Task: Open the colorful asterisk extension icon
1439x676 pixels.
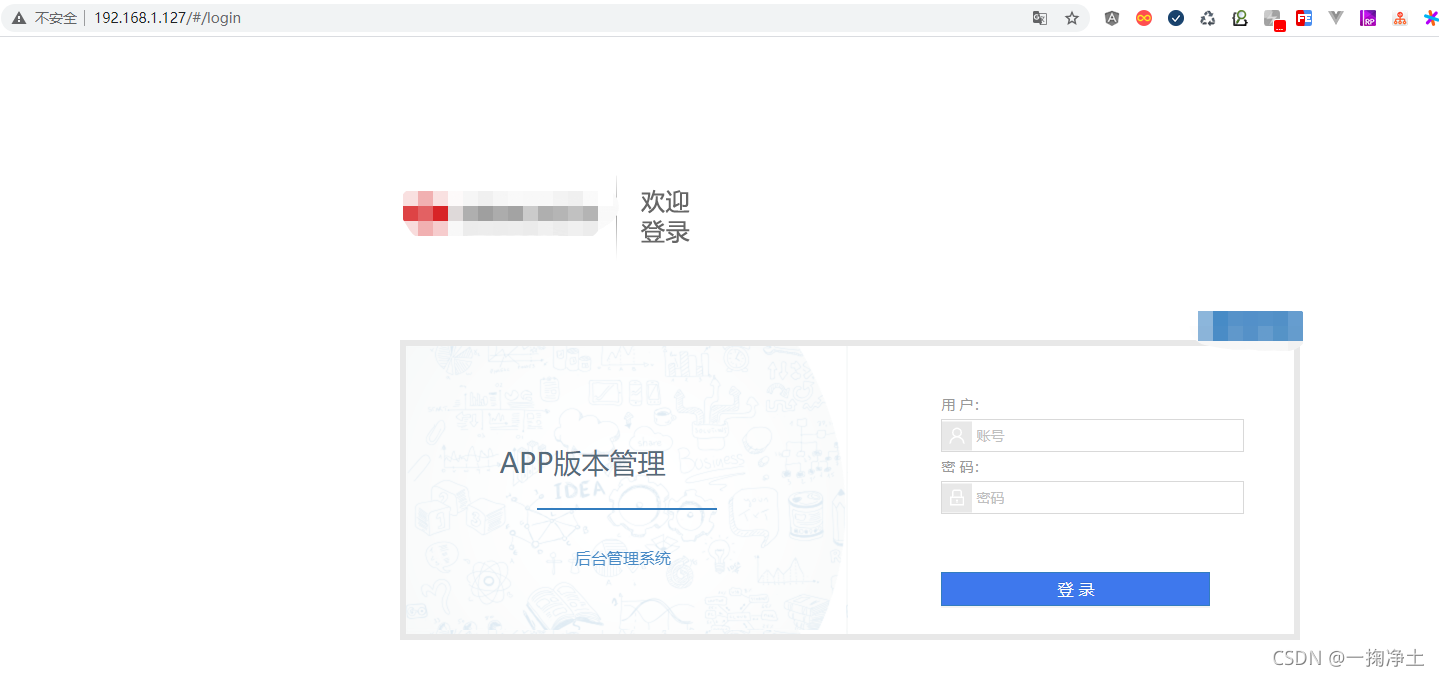Action: 1431,18
